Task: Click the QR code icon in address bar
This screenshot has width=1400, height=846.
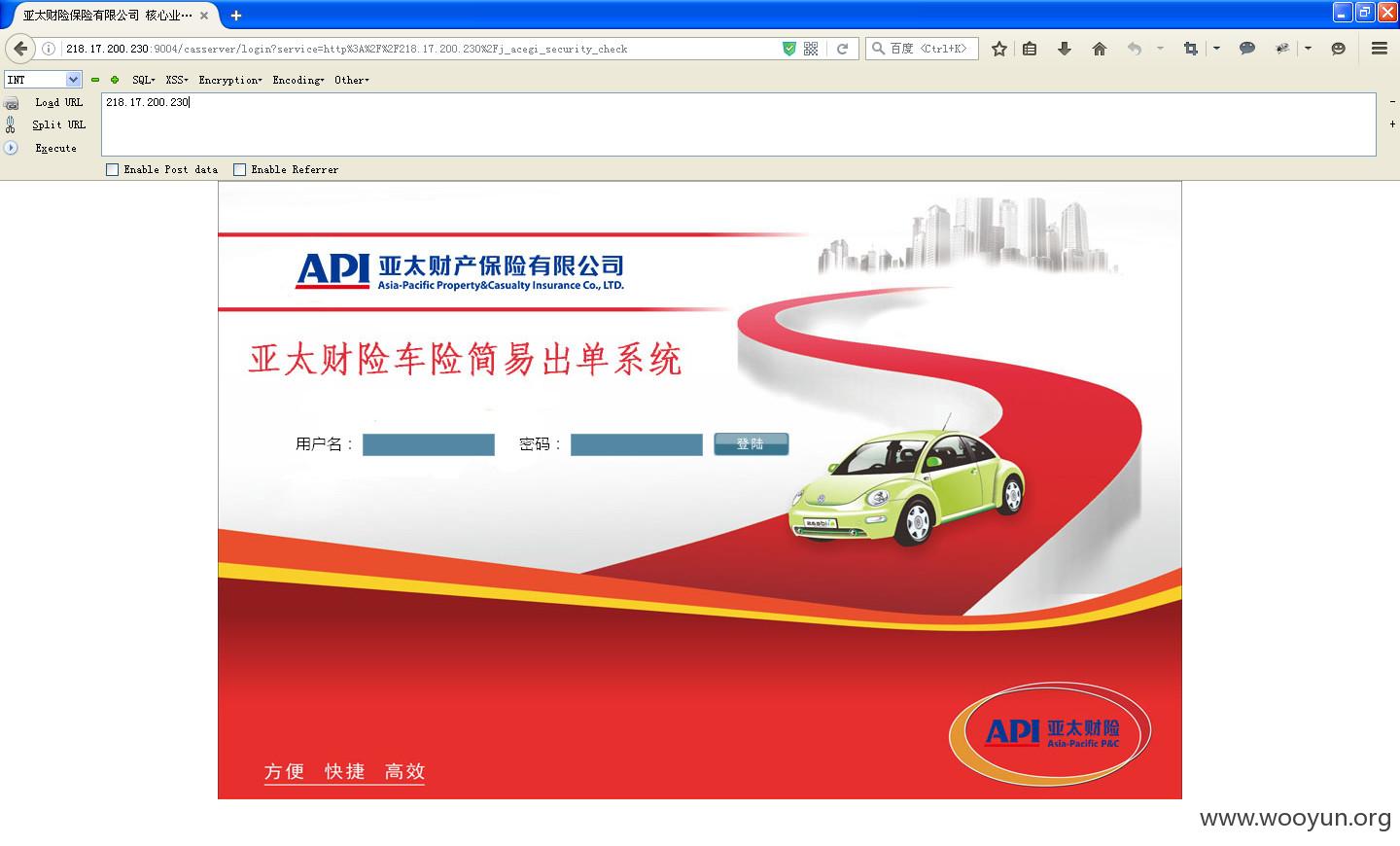Action: 811,49
